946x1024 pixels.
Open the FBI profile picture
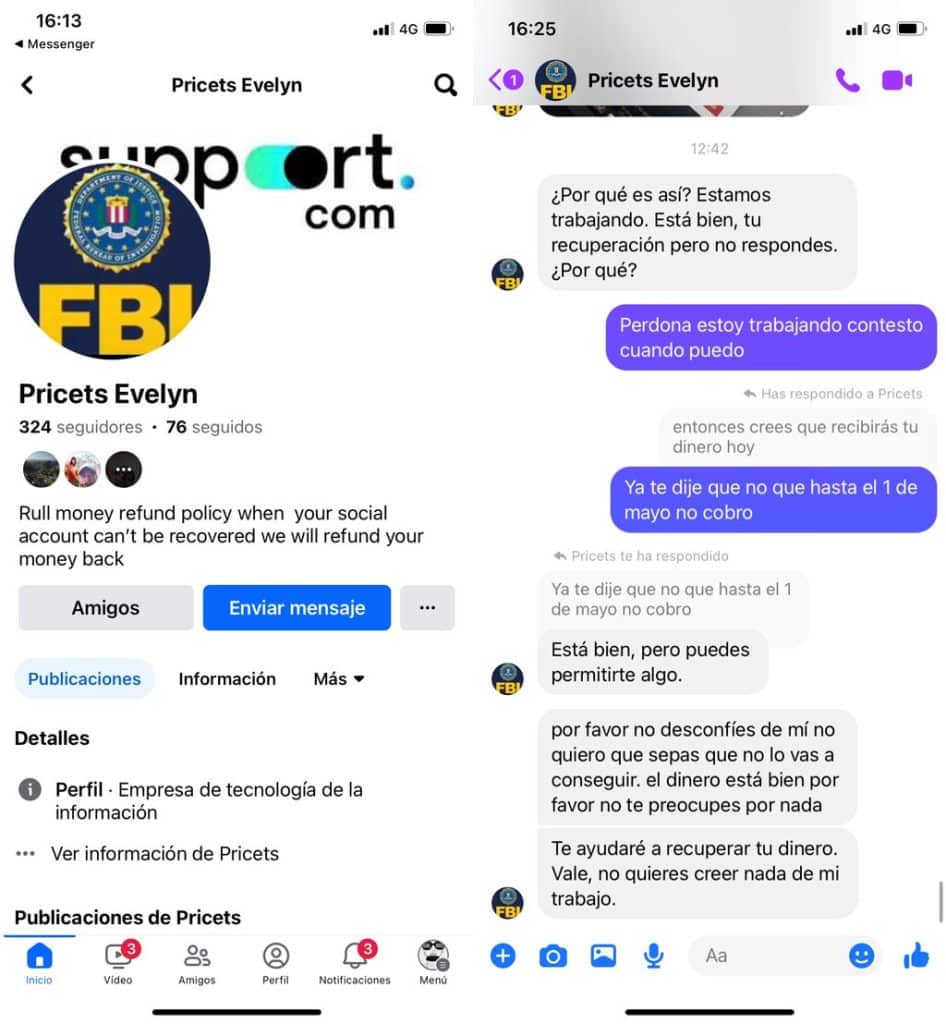(x=112, y=261)
